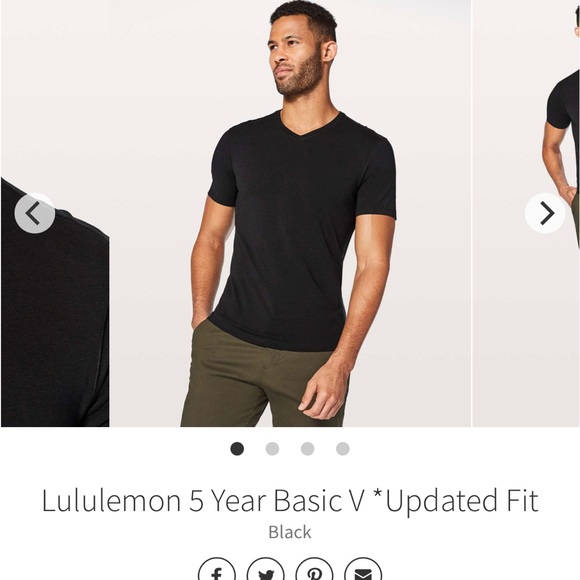580x580 pixels.
Task: Open the main model photo in center
Action: click(290, 213)
